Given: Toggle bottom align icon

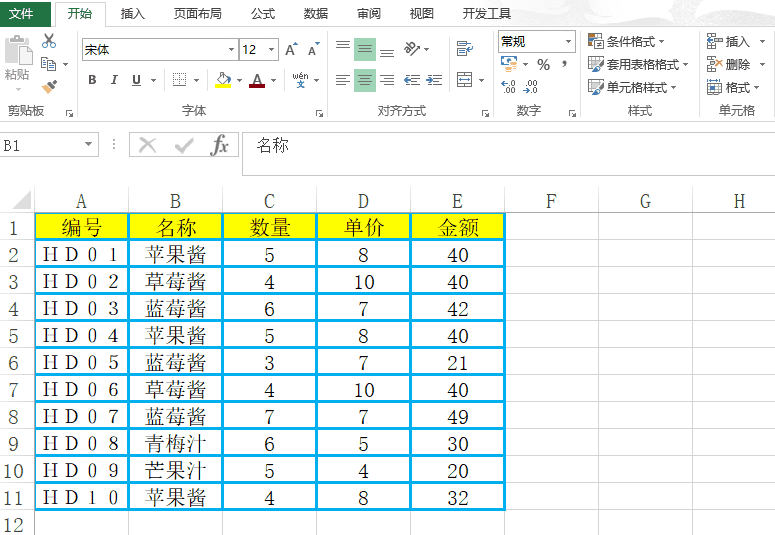Looking at the screenshot, I should click(x=387, y=52).
